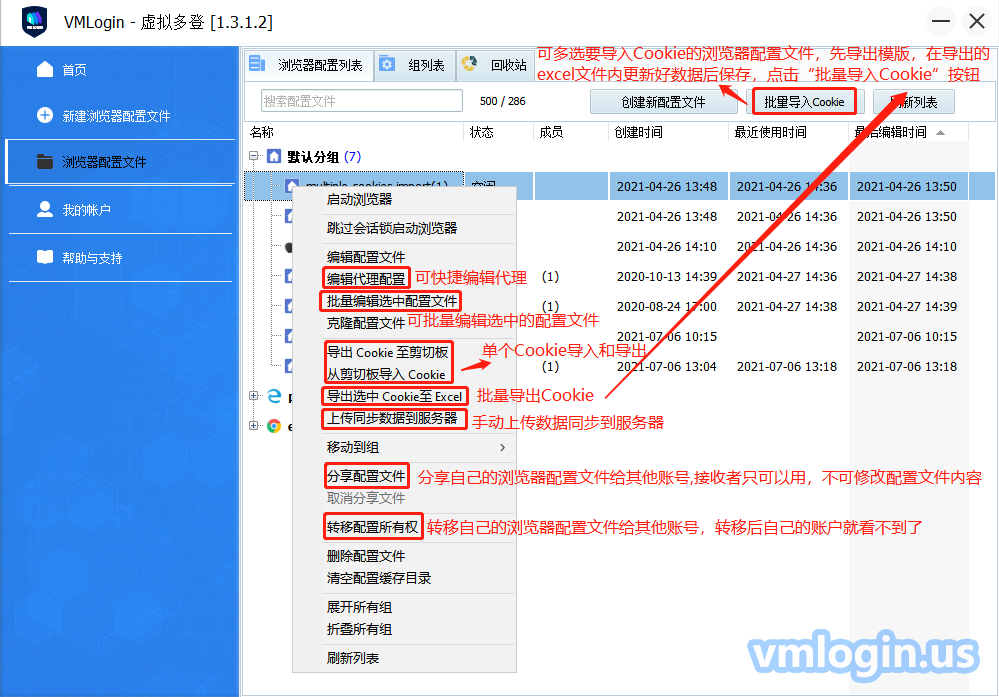Open 我的帐户 via its person icon
The height and width of the screenshot is (697, 999).
(45, 209)
